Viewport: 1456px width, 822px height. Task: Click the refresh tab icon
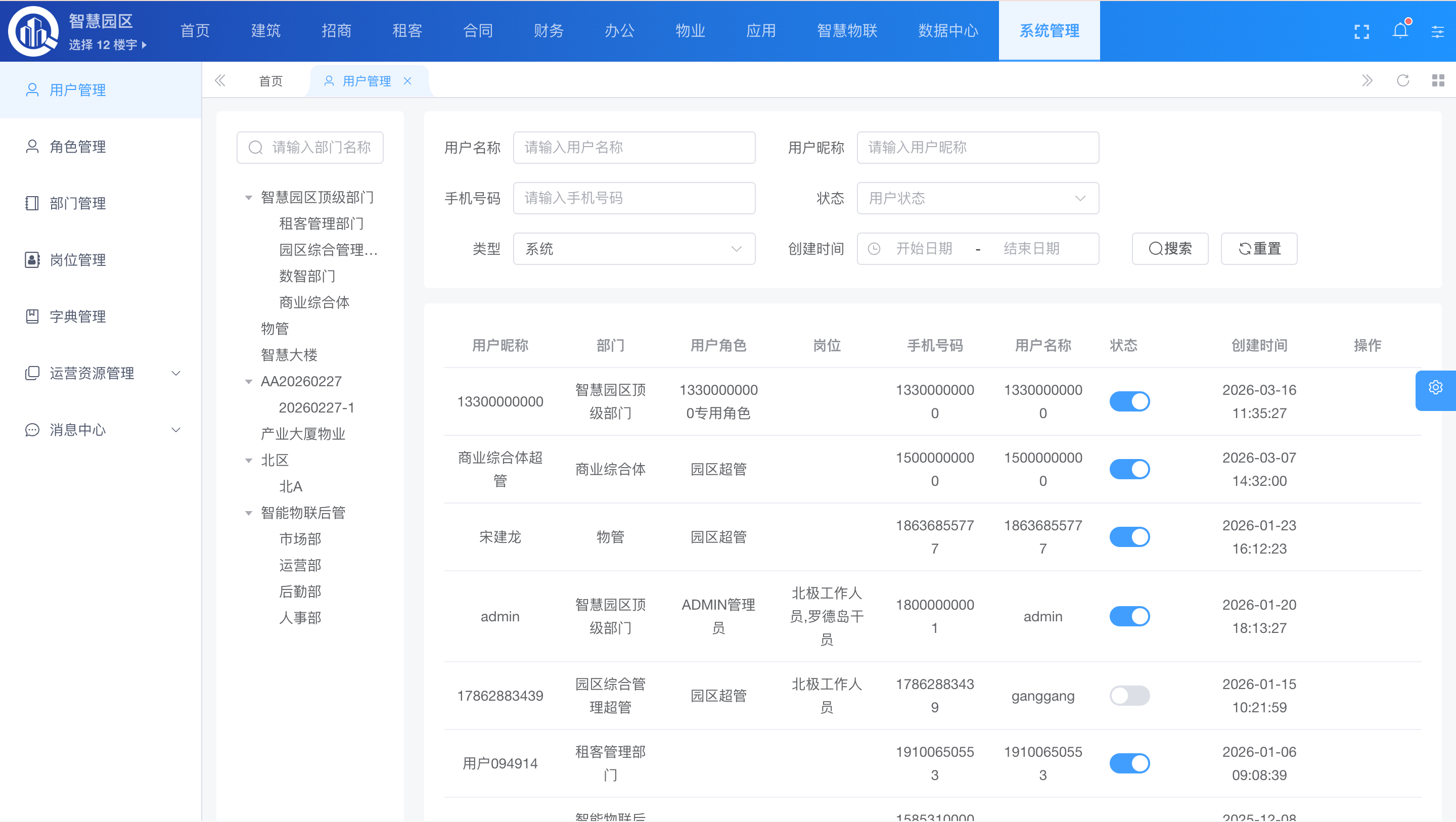[1402, 81]
